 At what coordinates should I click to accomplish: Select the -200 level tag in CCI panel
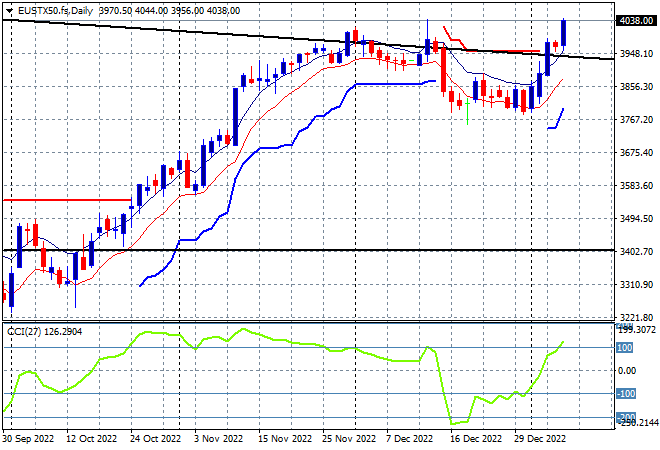tap(626, 417)
